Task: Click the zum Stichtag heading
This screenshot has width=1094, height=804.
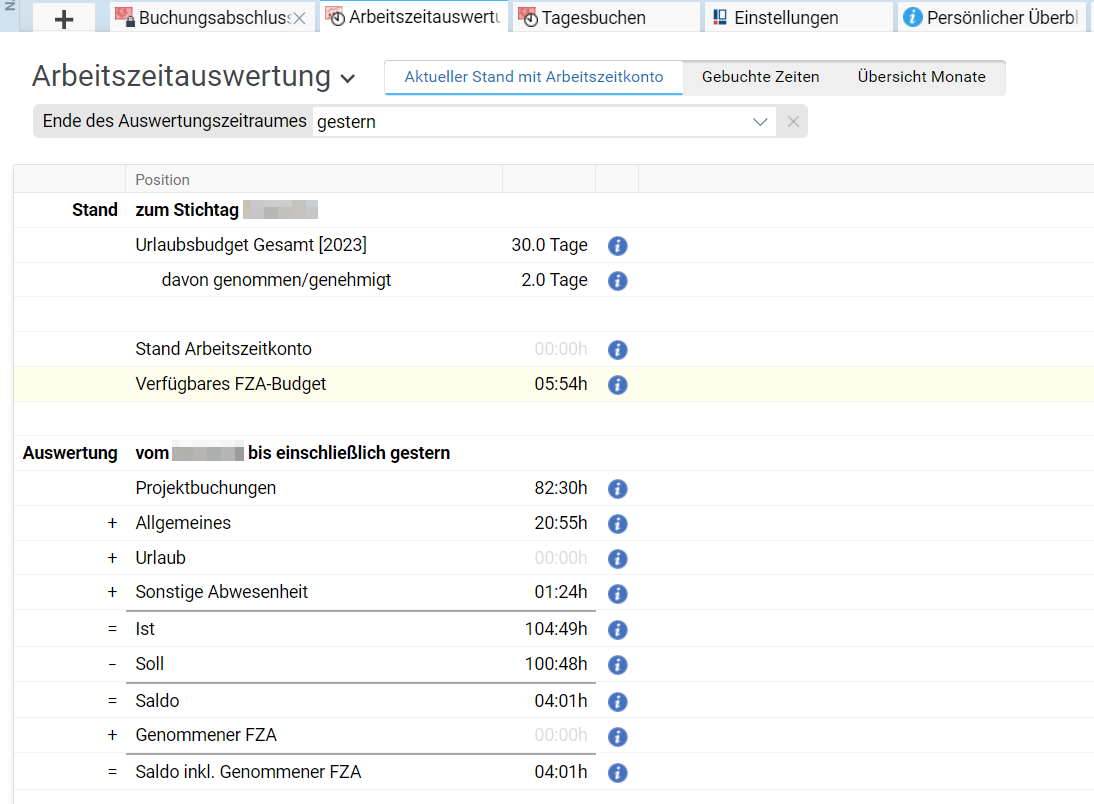Action: click(x=187, y=210)
